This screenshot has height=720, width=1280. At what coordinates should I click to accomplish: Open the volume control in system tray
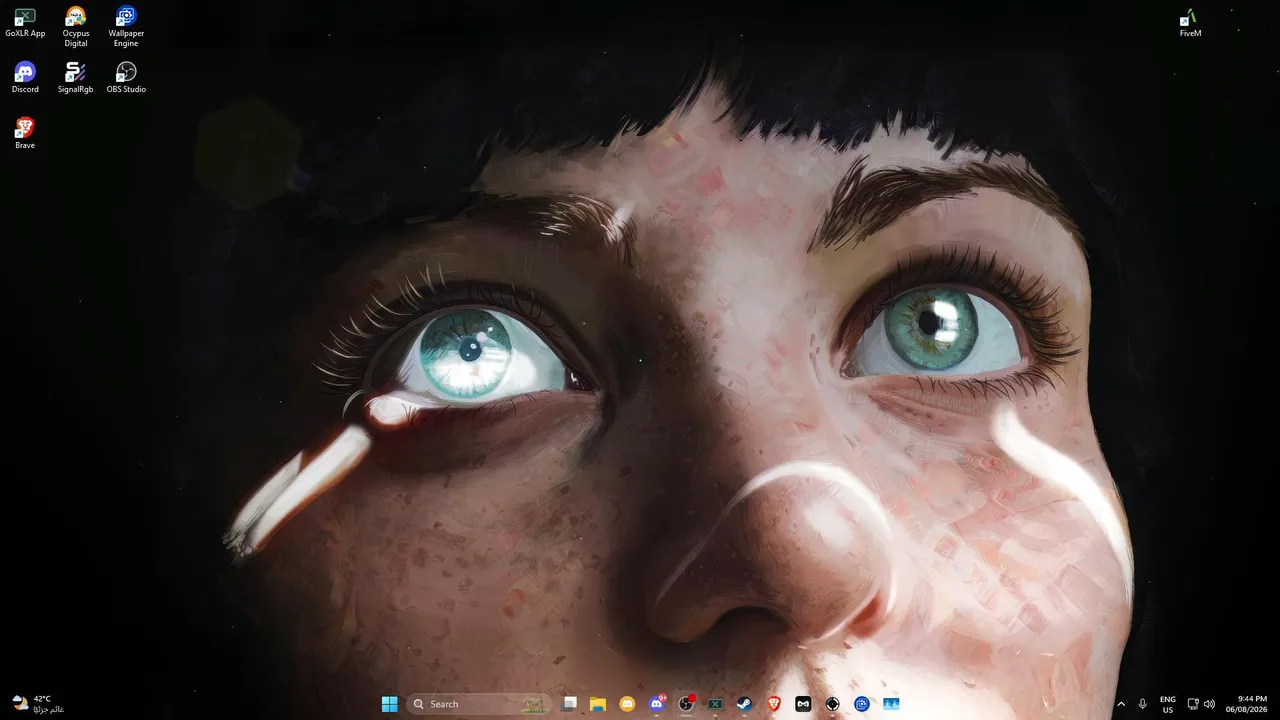pyautogui.click(x=1210, y=704)
